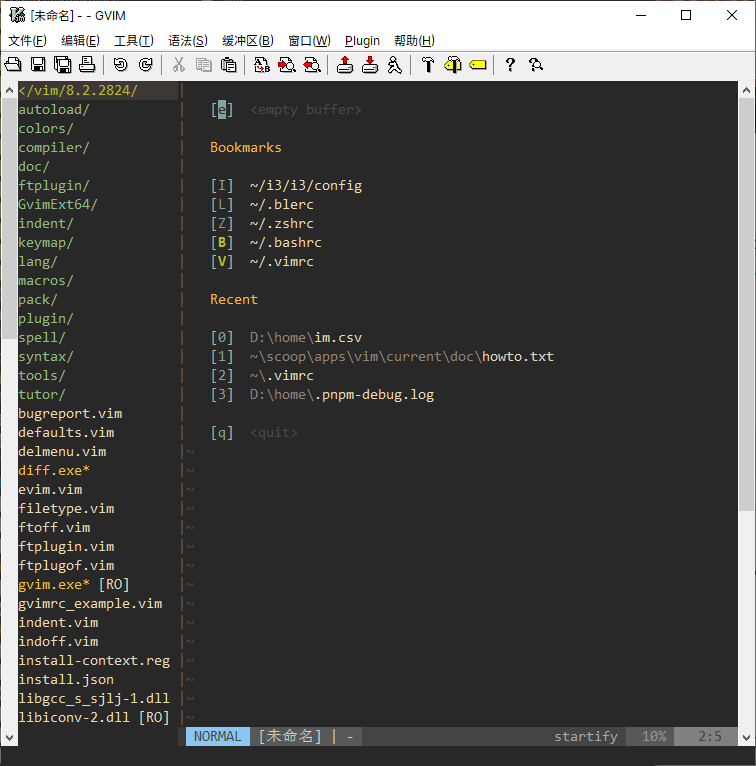Select gvimrc_example.vim in file tree

[x=90, y=604]
